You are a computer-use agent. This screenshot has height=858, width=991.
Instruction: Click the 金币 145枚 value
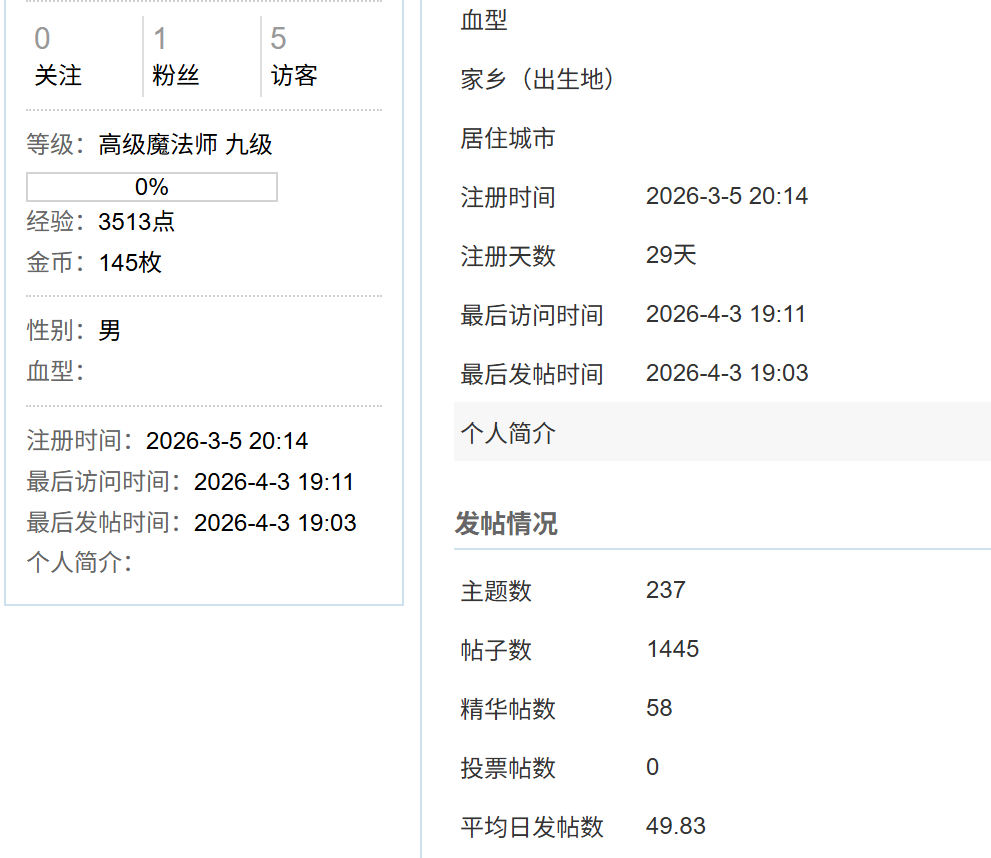coord(130,263)
